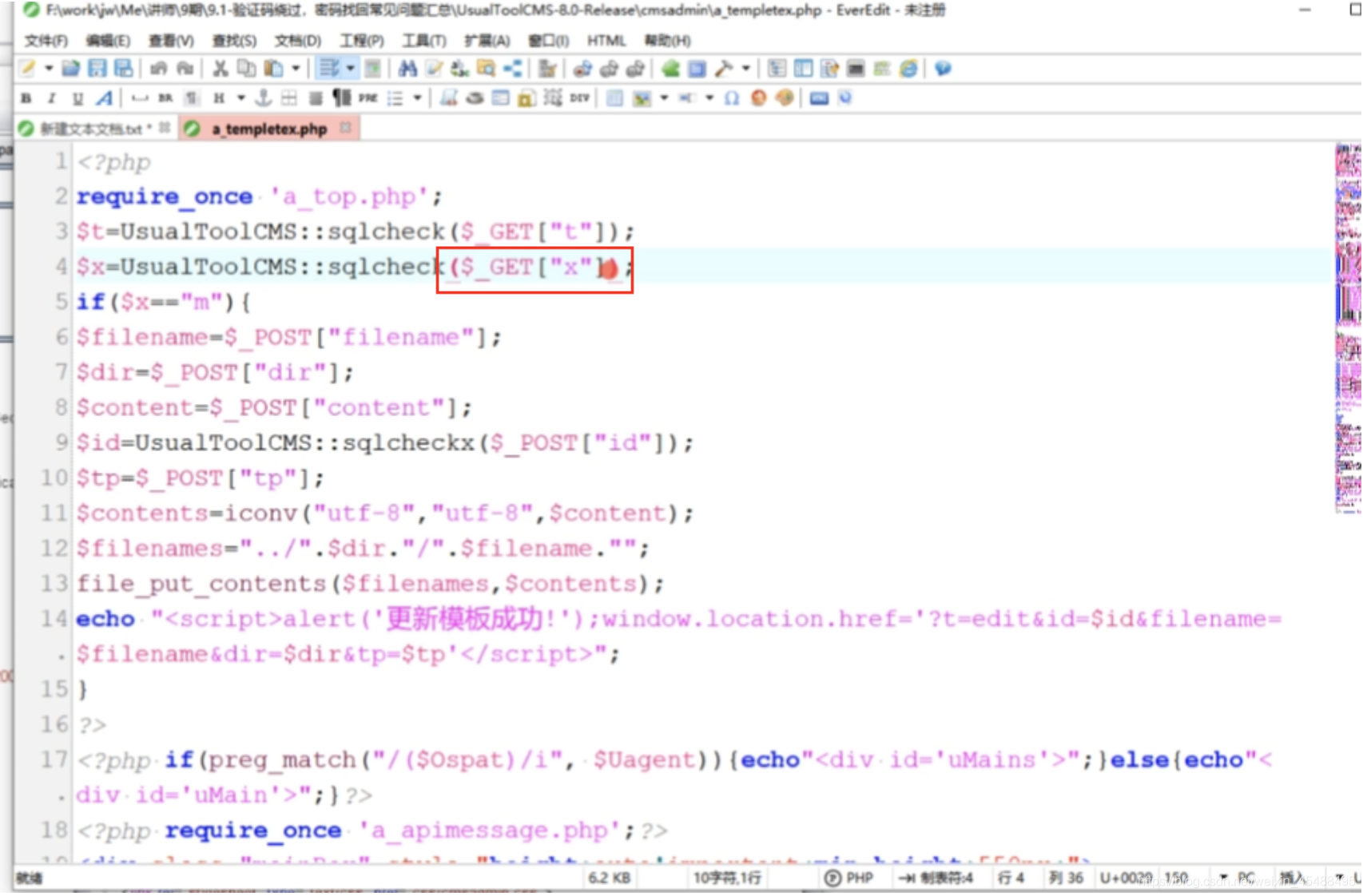Screen dimensions: 1363x896
Task: Click the PHP syntax indicator in status bar
Action: point(849,878)
